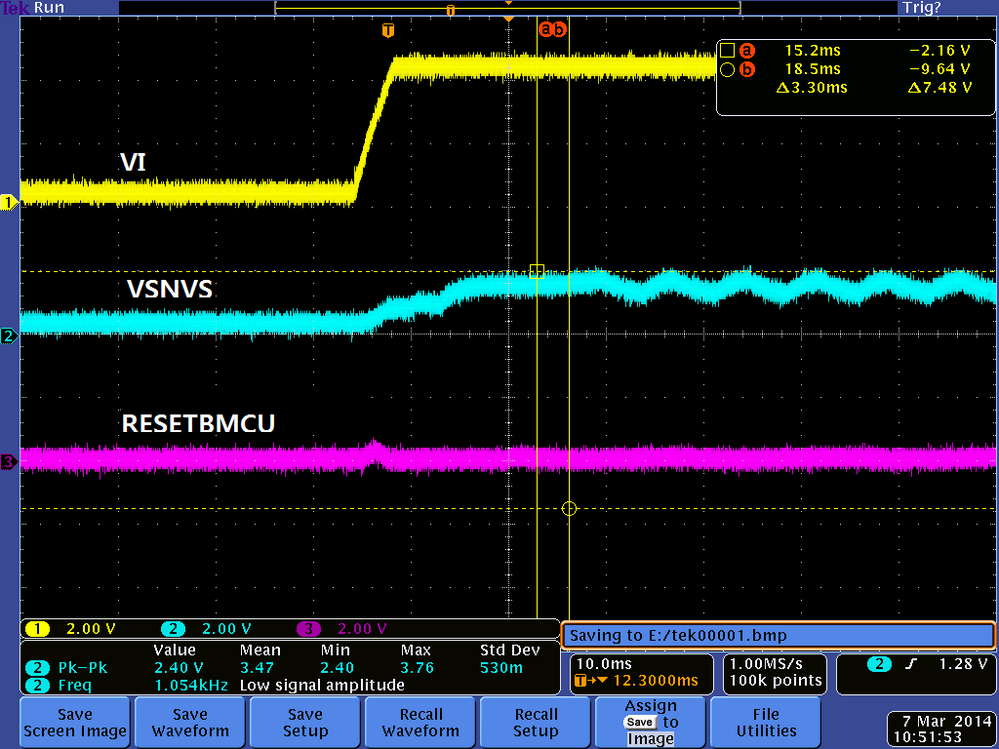
Task: Select cursor marker a
Action: (x=545, y=30)
